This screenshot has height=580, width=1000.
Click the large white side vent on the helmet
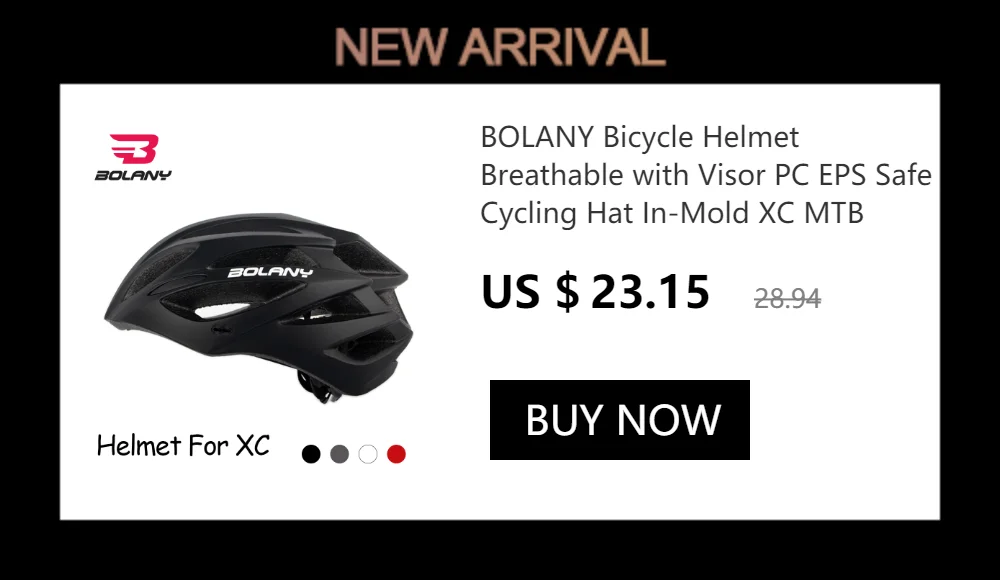click(222, 311)
